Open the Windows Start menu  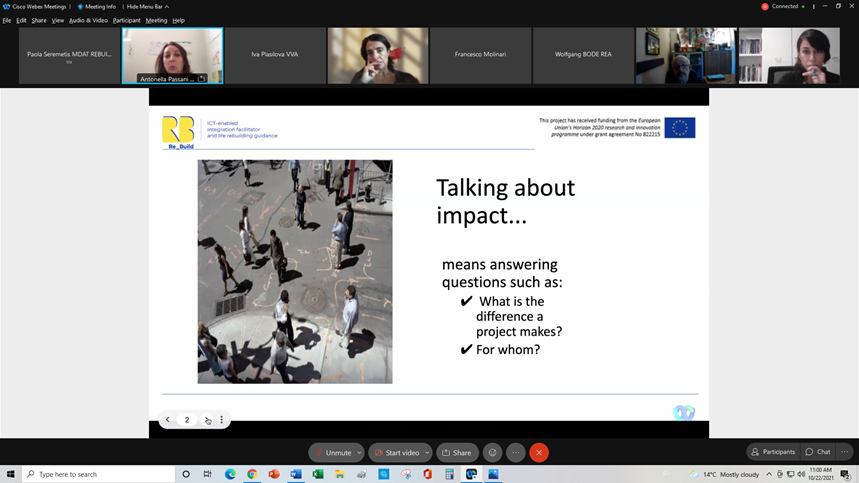point(10,474)
